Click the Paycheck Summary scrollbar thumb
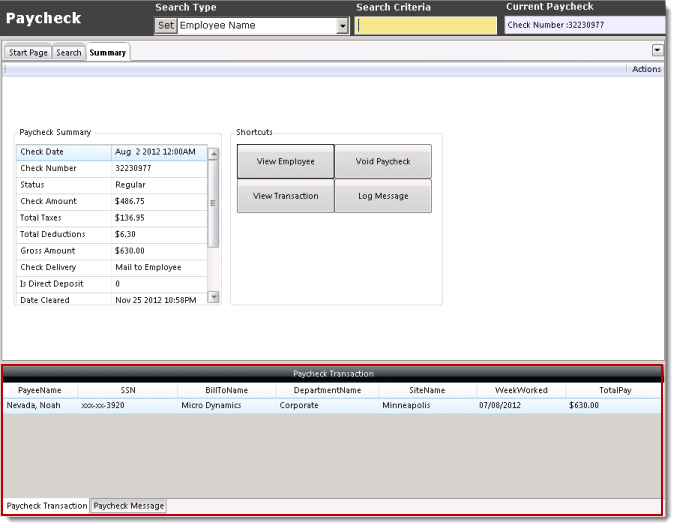677x528 pixels. [x=213, y=204]
